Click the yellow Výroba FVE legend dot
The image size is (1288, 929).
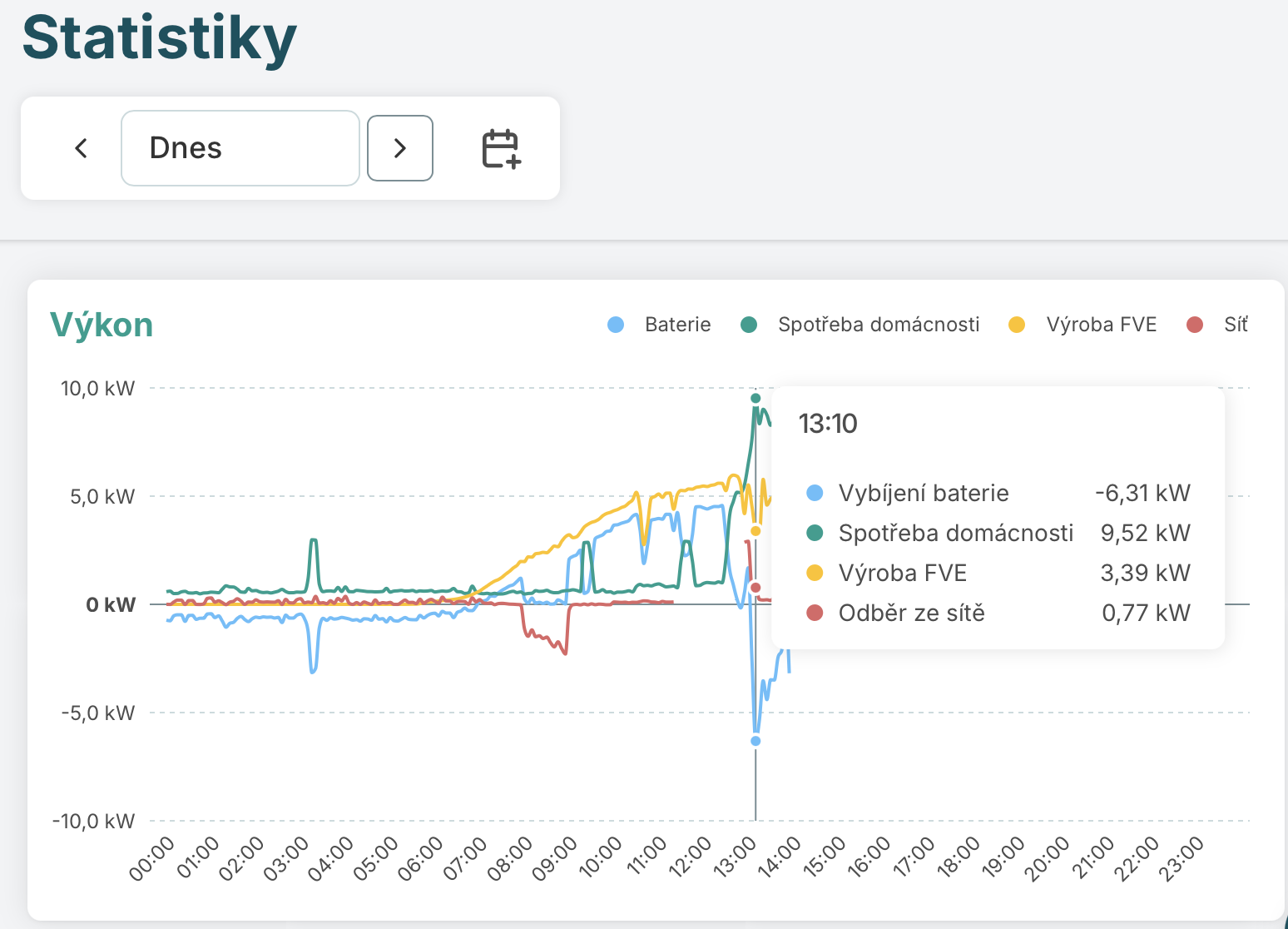click(x=1017, y=325)
